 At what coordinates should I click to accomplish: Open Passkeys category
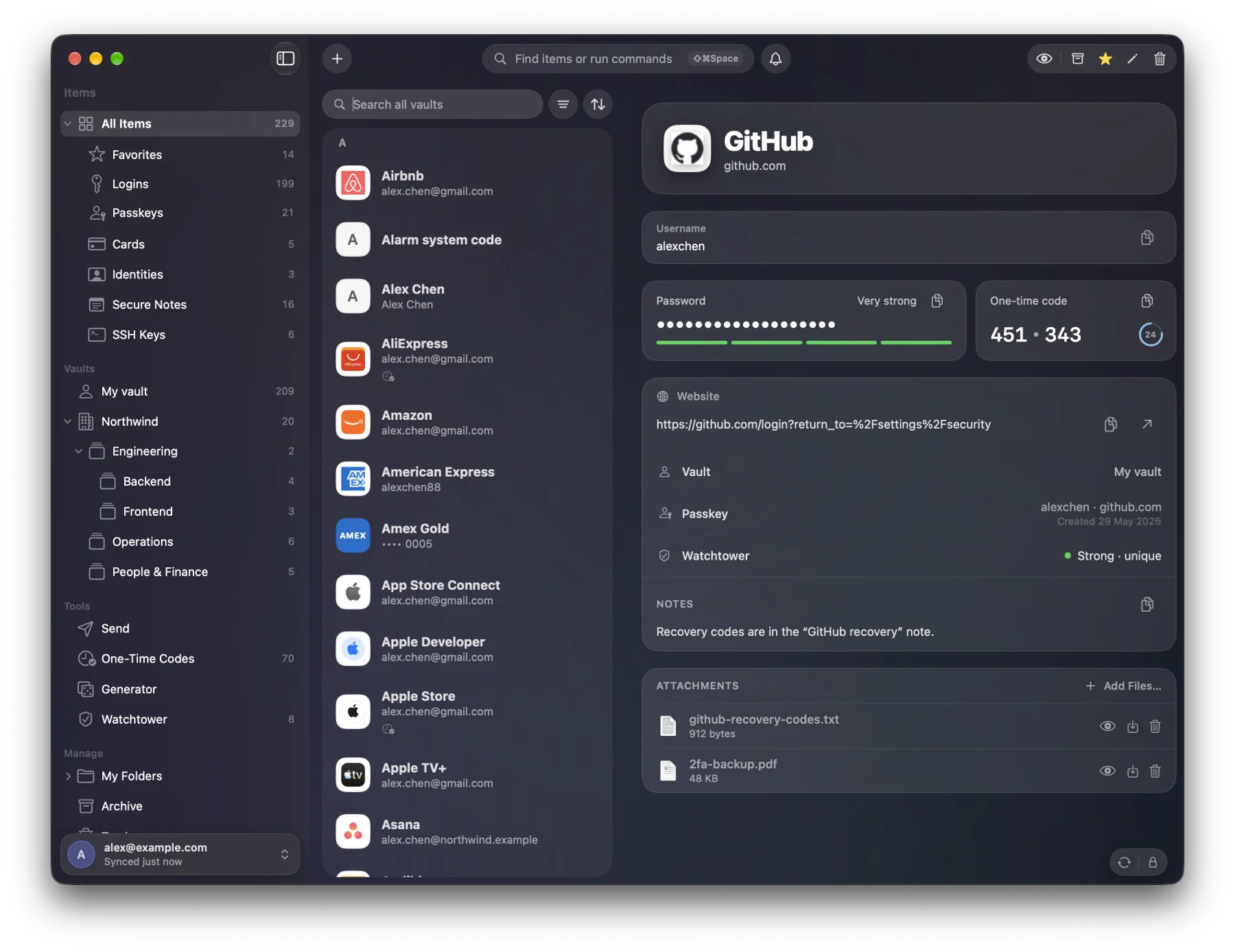(x=180, y=213)
